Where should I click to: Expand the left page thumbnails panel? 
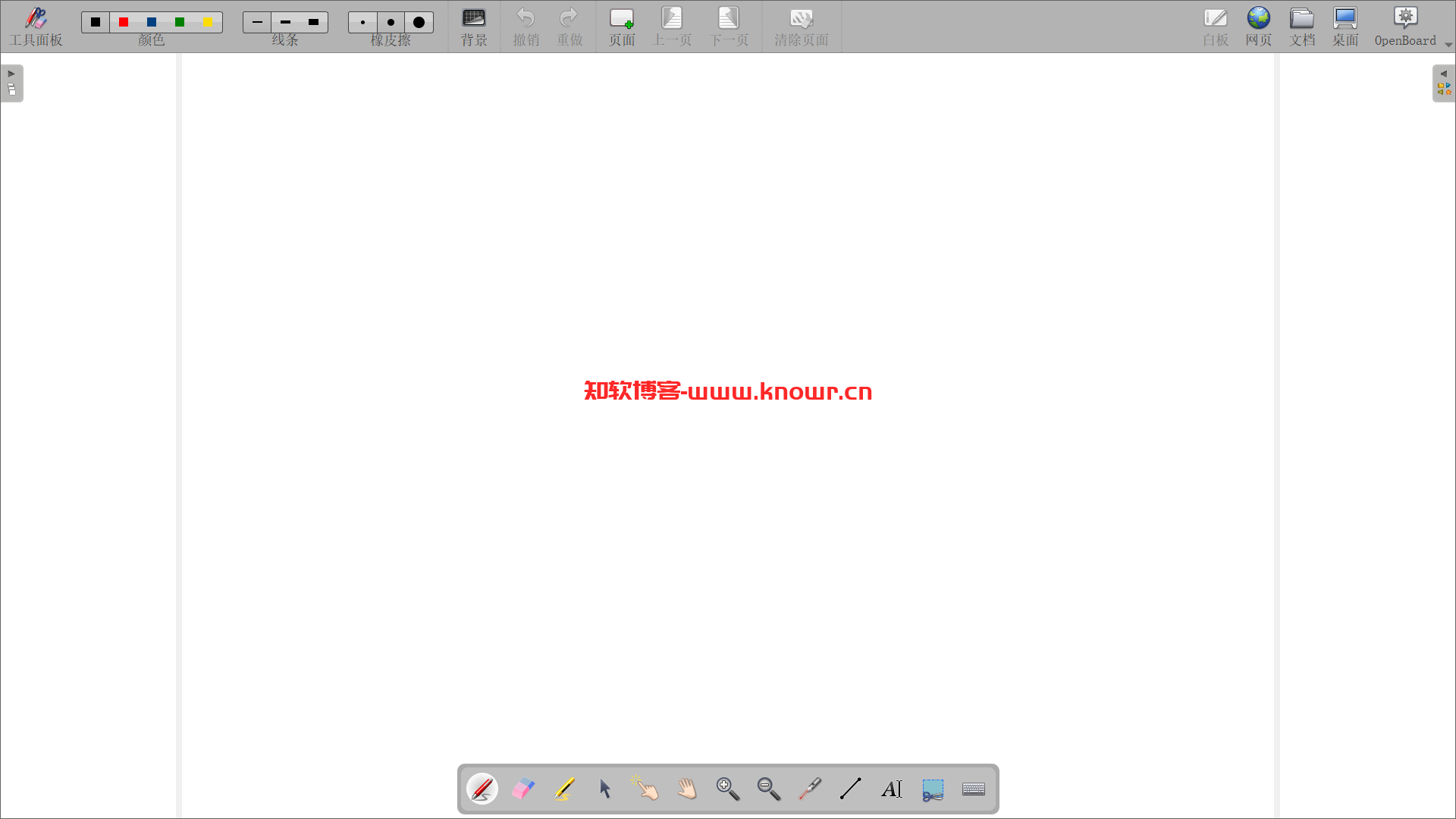click(x=11, y=83)
